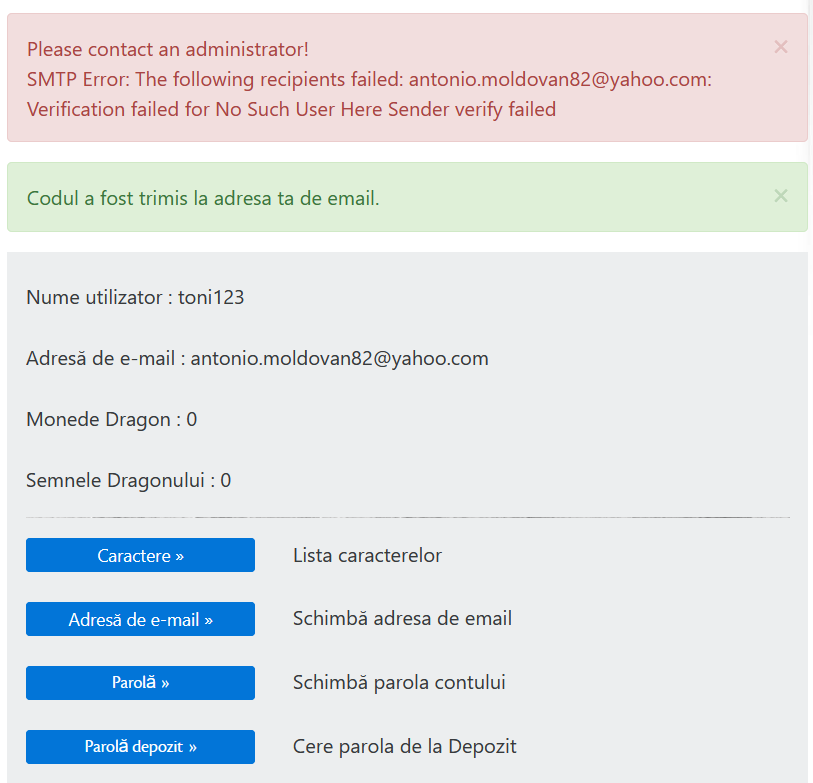The width and height of the screenshot is (813, 783).
Task: Click the 'Schimbă adresa de email' description
Action: (x=402, y=618)
